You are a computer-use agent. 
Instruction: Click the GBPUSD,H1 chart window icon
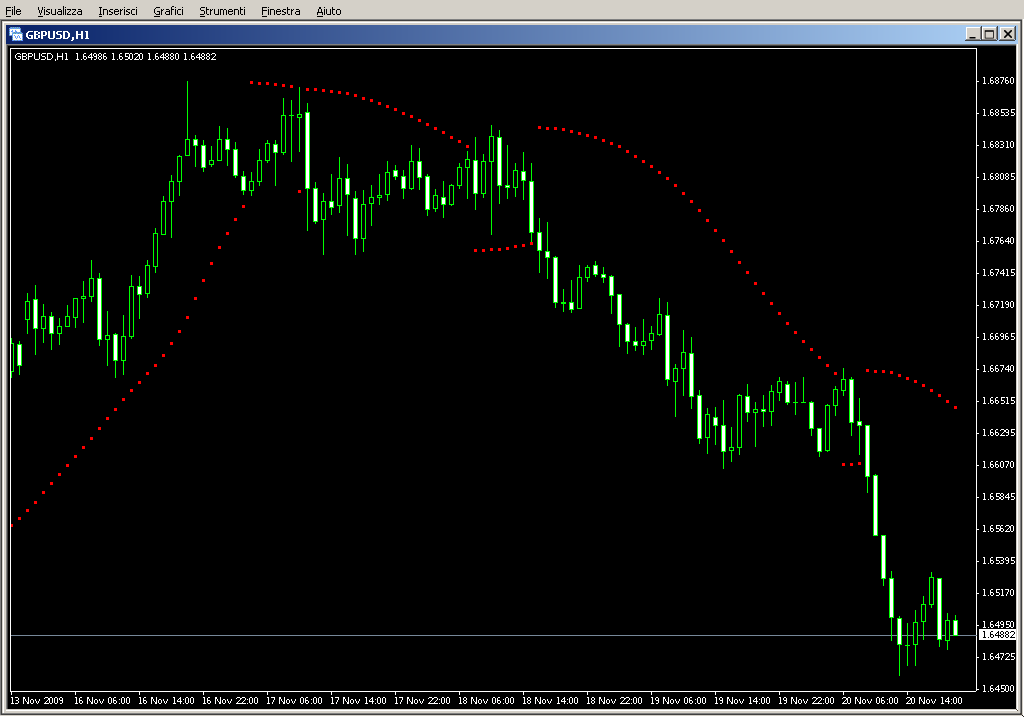pos(16,35)
